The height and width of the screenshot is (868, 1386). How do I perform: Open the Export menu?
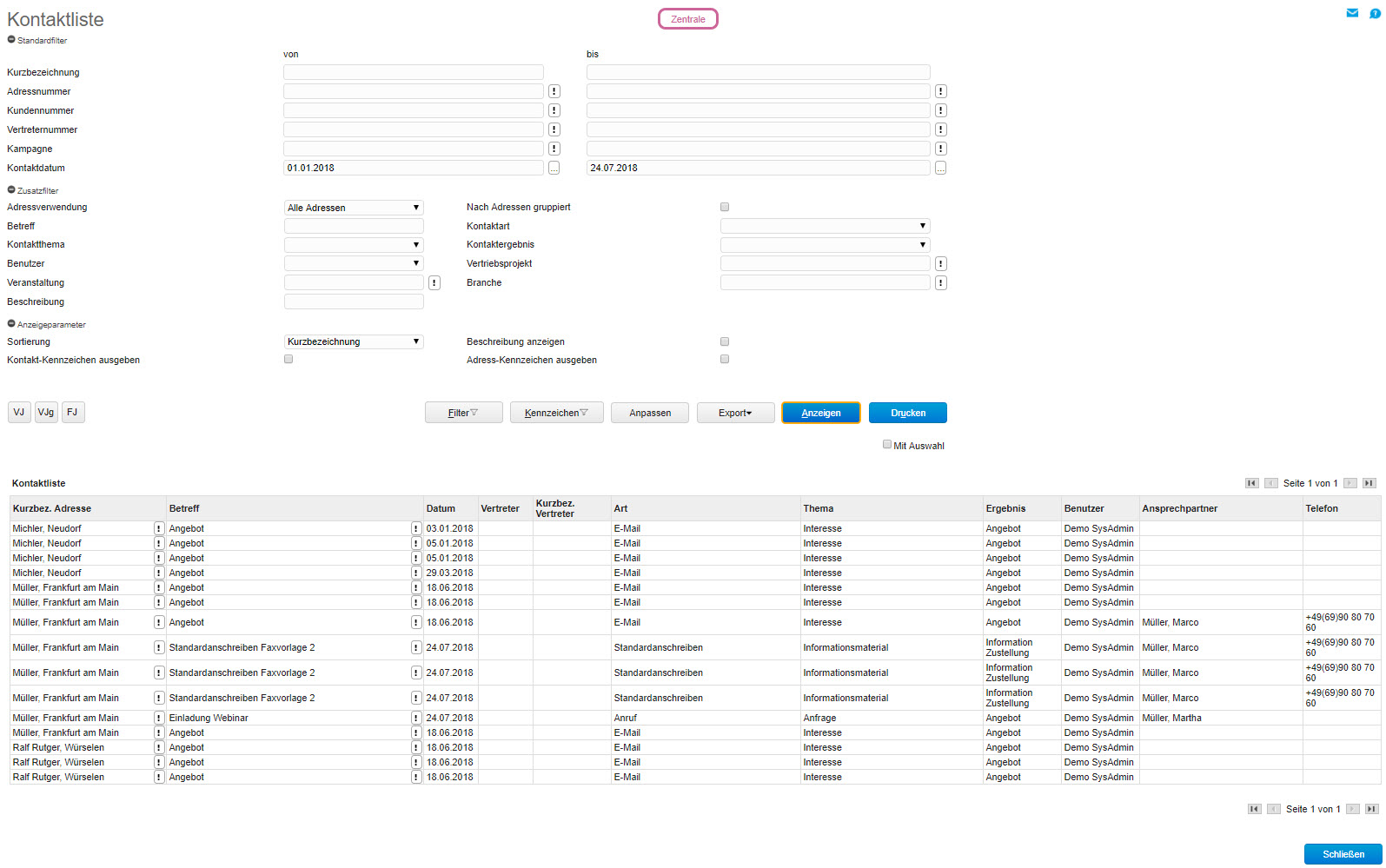735,413
